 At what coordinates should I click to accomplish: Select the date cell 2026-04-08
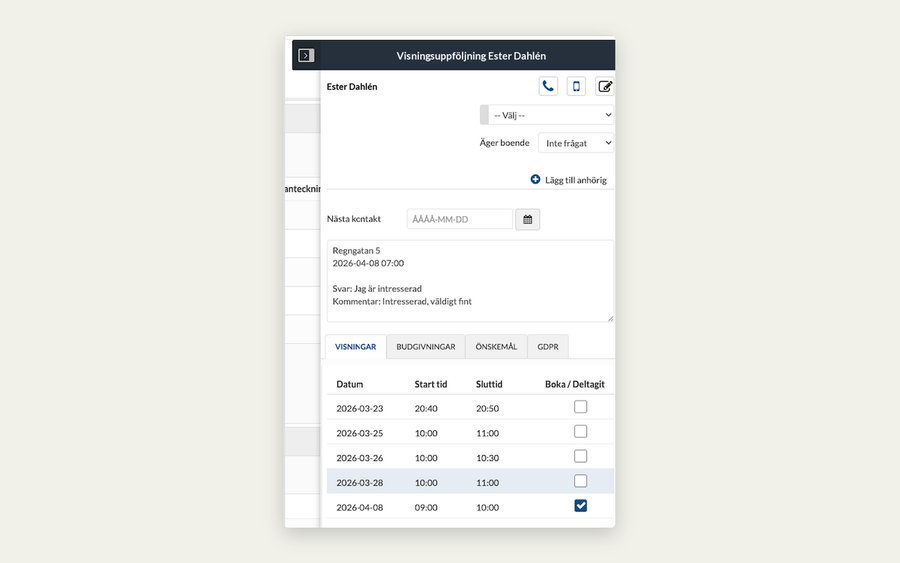[359, 507]
